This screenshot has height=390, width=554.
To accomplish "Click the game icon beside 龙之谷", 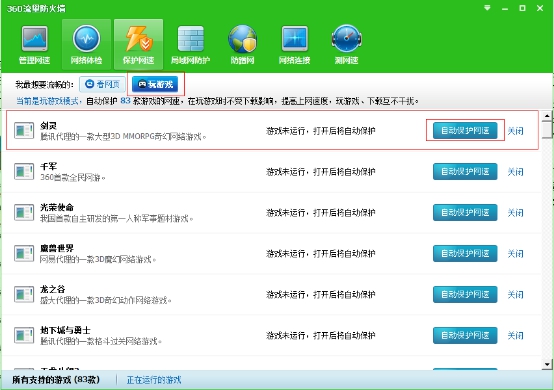I will [x=24, y=294].
